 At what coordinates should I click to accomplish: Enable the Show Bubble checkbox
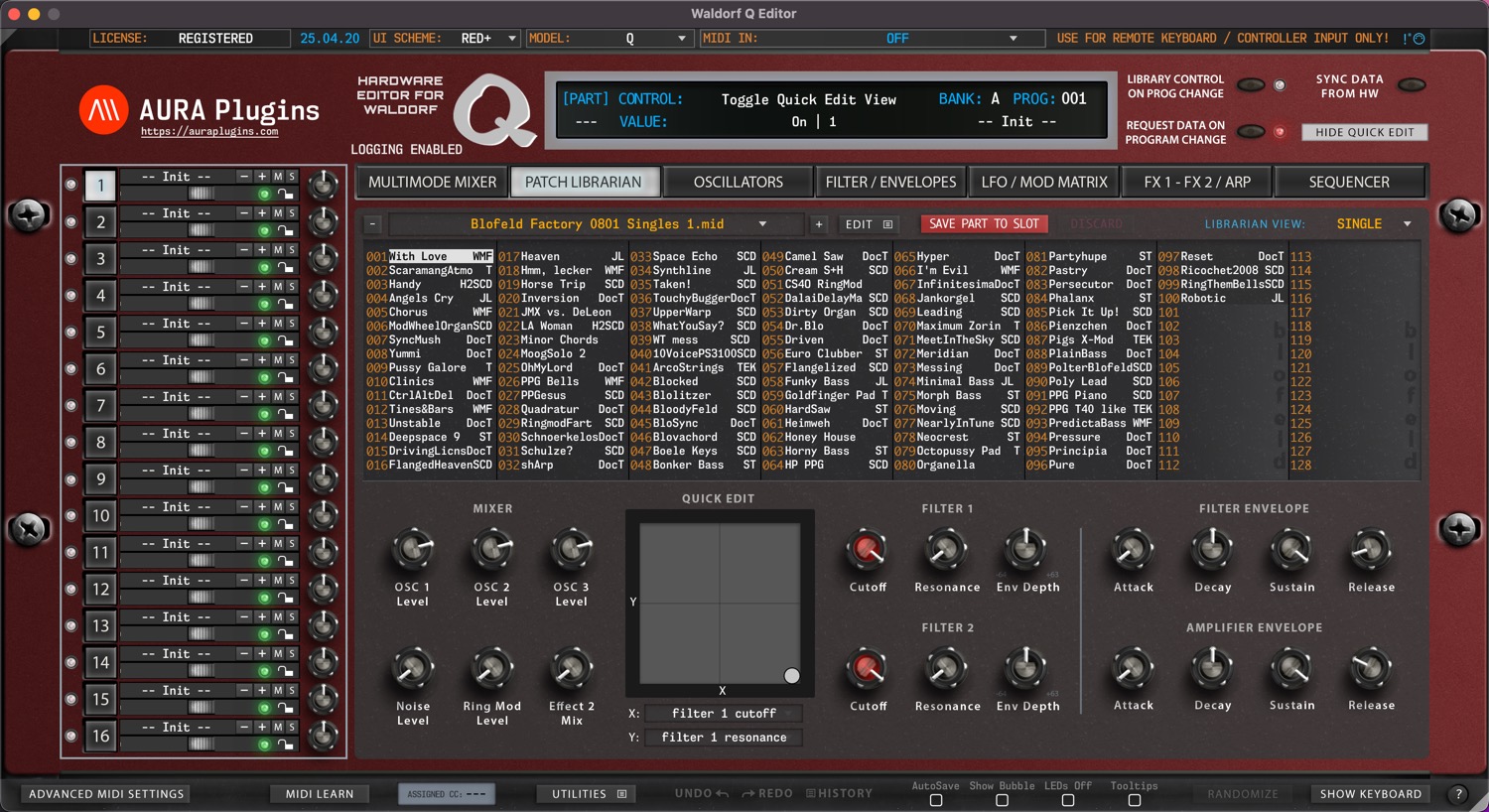click(x=1002, y=800)
